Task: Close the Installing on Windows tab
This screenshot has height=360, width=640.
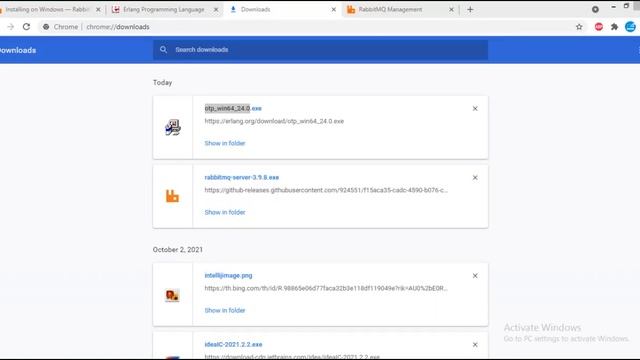Action: pos(98,9)
